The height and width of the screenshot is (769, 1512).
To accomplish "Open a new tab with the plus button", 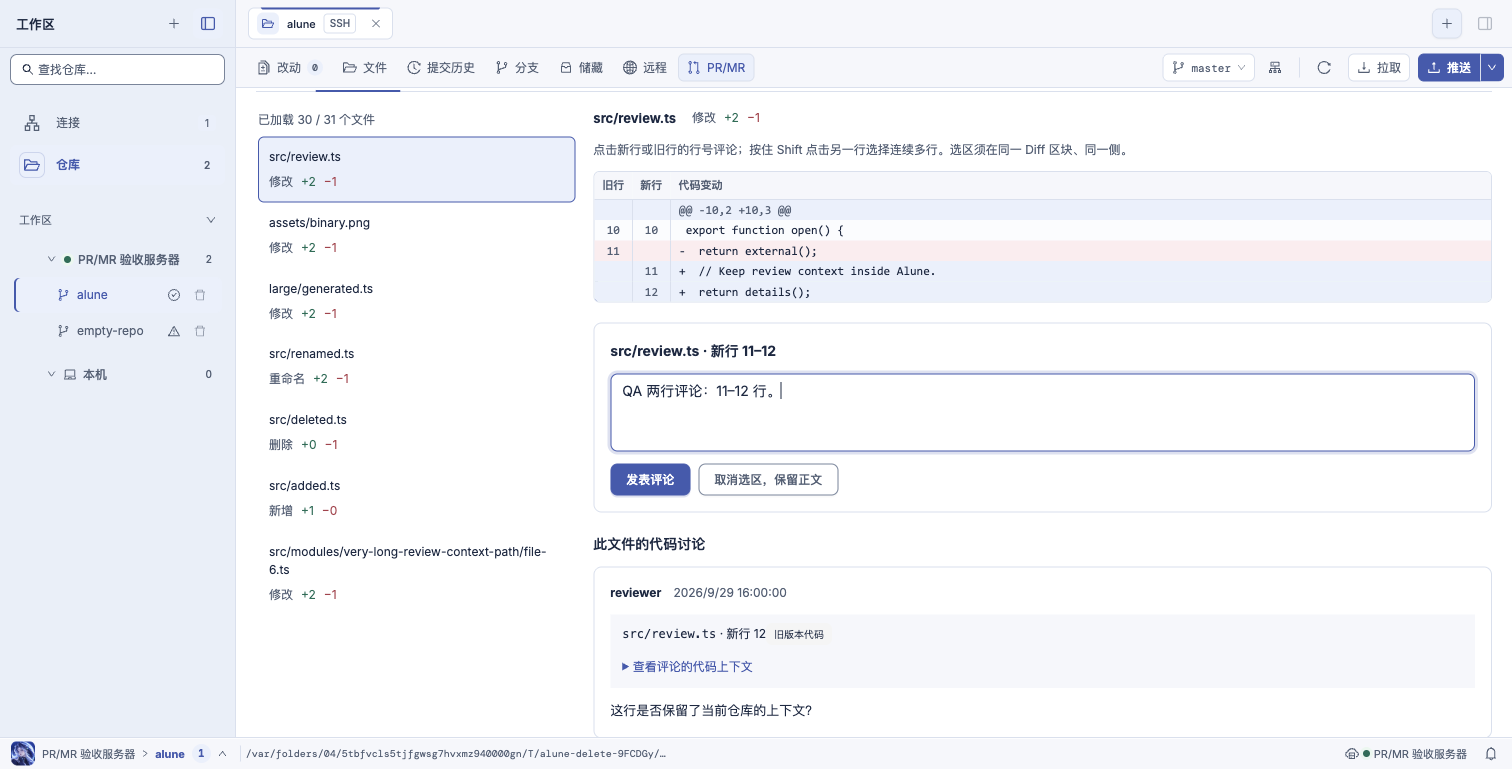I will (1447, 24).
